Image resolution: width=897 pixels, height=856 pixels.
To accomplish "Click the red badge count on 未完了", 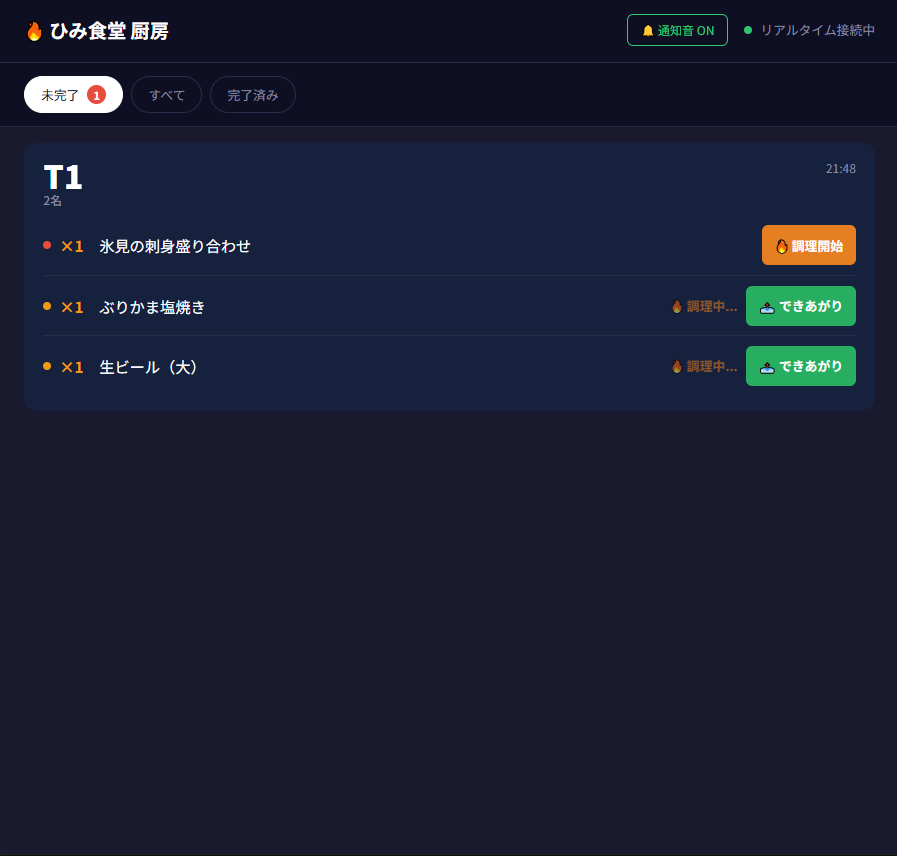I will click(x=96, y=95).
